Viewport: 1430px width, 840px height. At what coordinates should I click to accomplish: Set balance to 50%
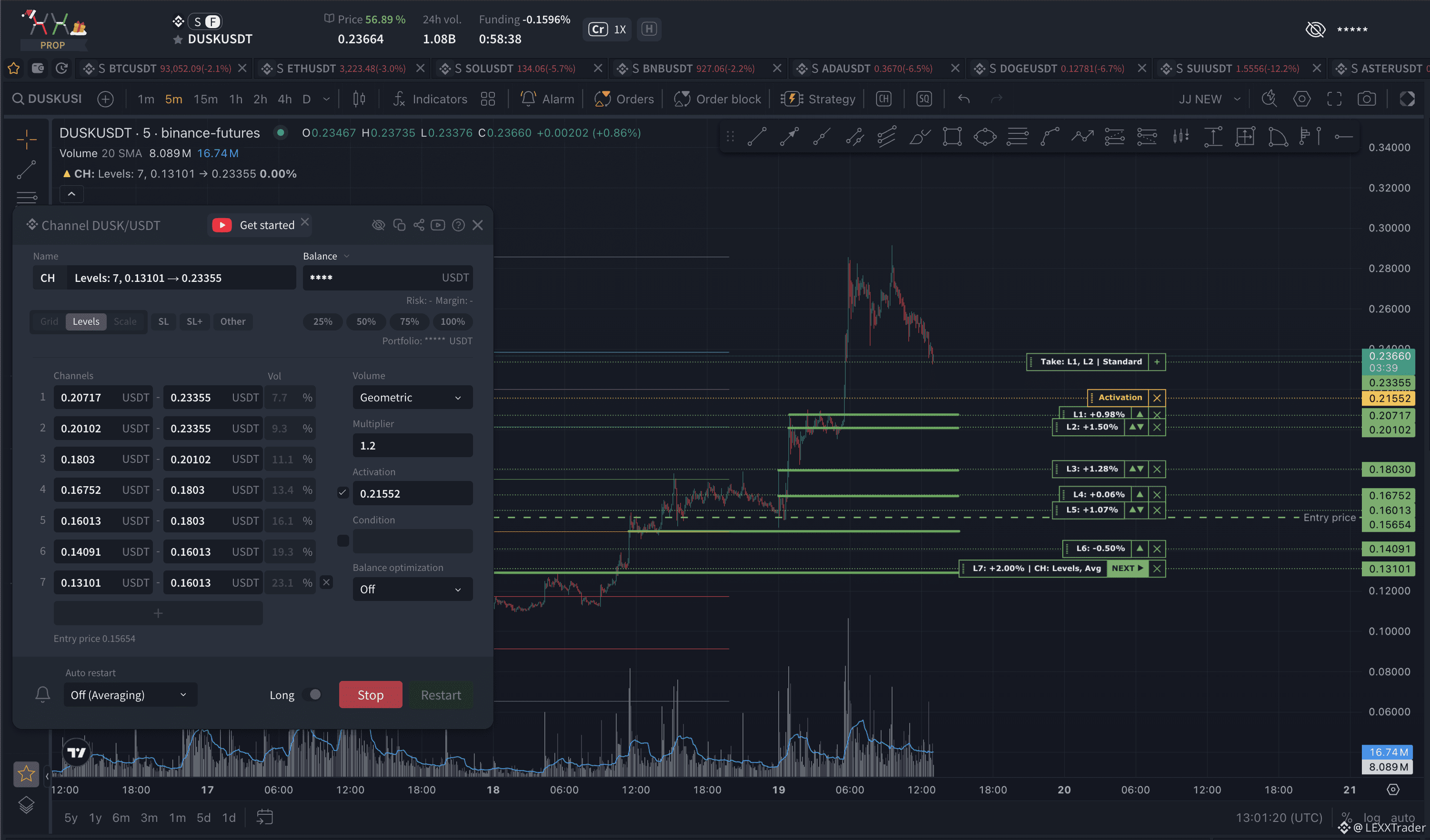366,321
